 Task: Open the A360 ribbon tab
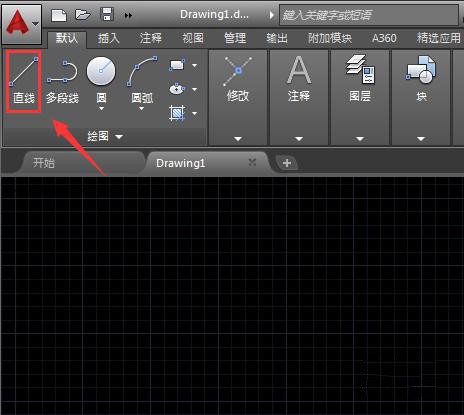(384, 38)
